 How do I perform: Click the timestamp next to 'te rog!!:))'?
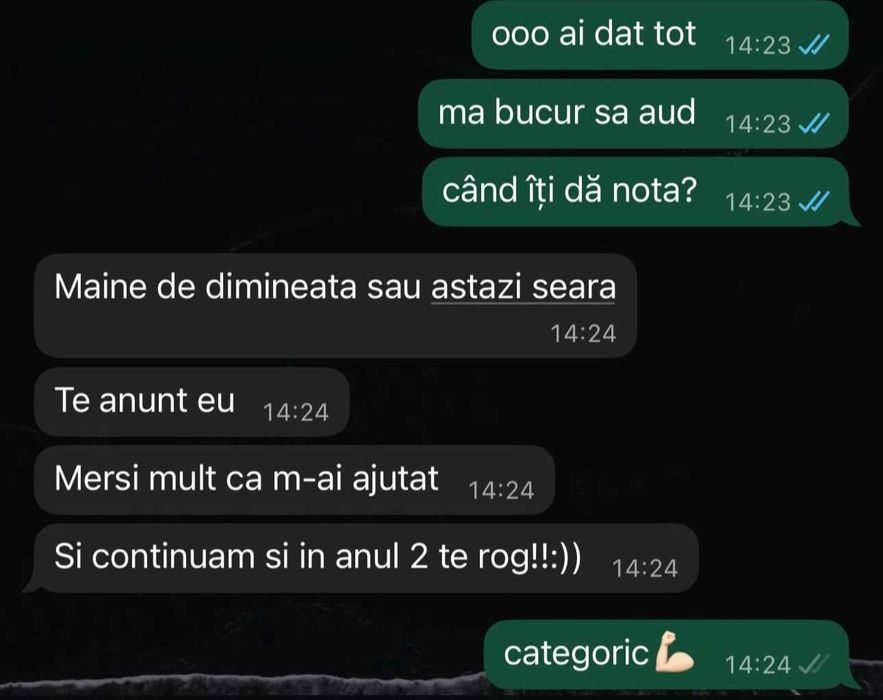click(645, 569)
